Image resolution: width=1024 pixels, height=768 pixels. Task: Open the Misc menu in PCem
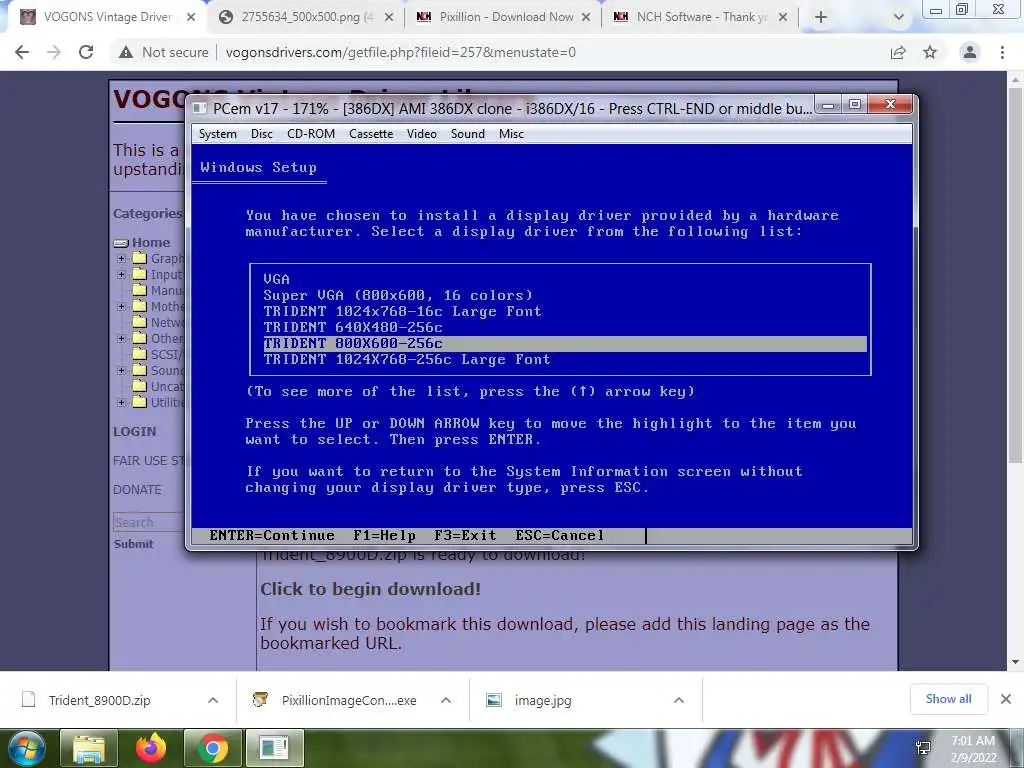[x=511, y=134]
